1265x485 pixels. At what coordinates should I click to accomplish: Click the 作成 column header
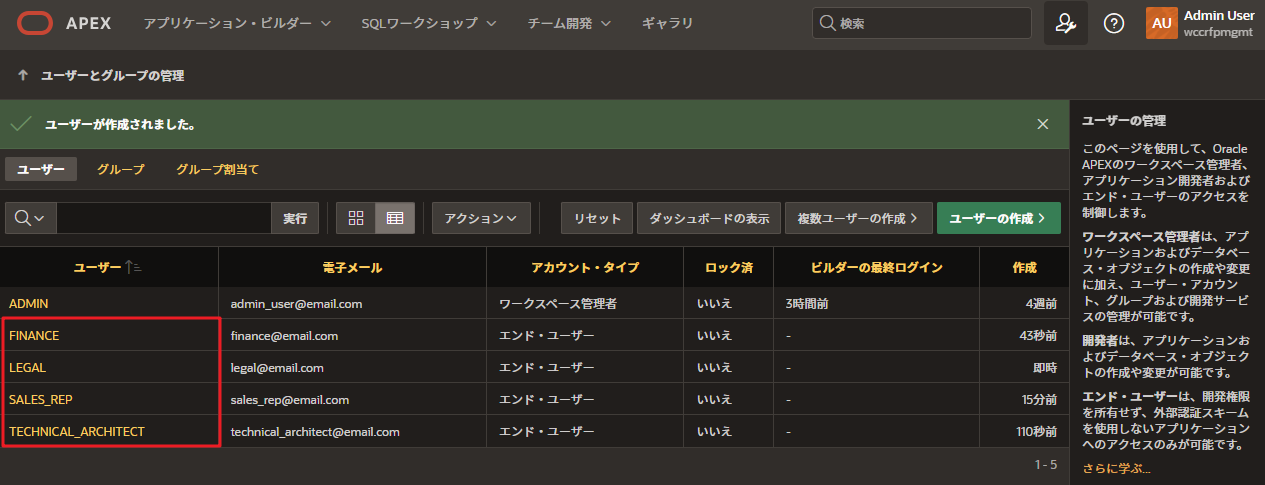click(1024, 268)
